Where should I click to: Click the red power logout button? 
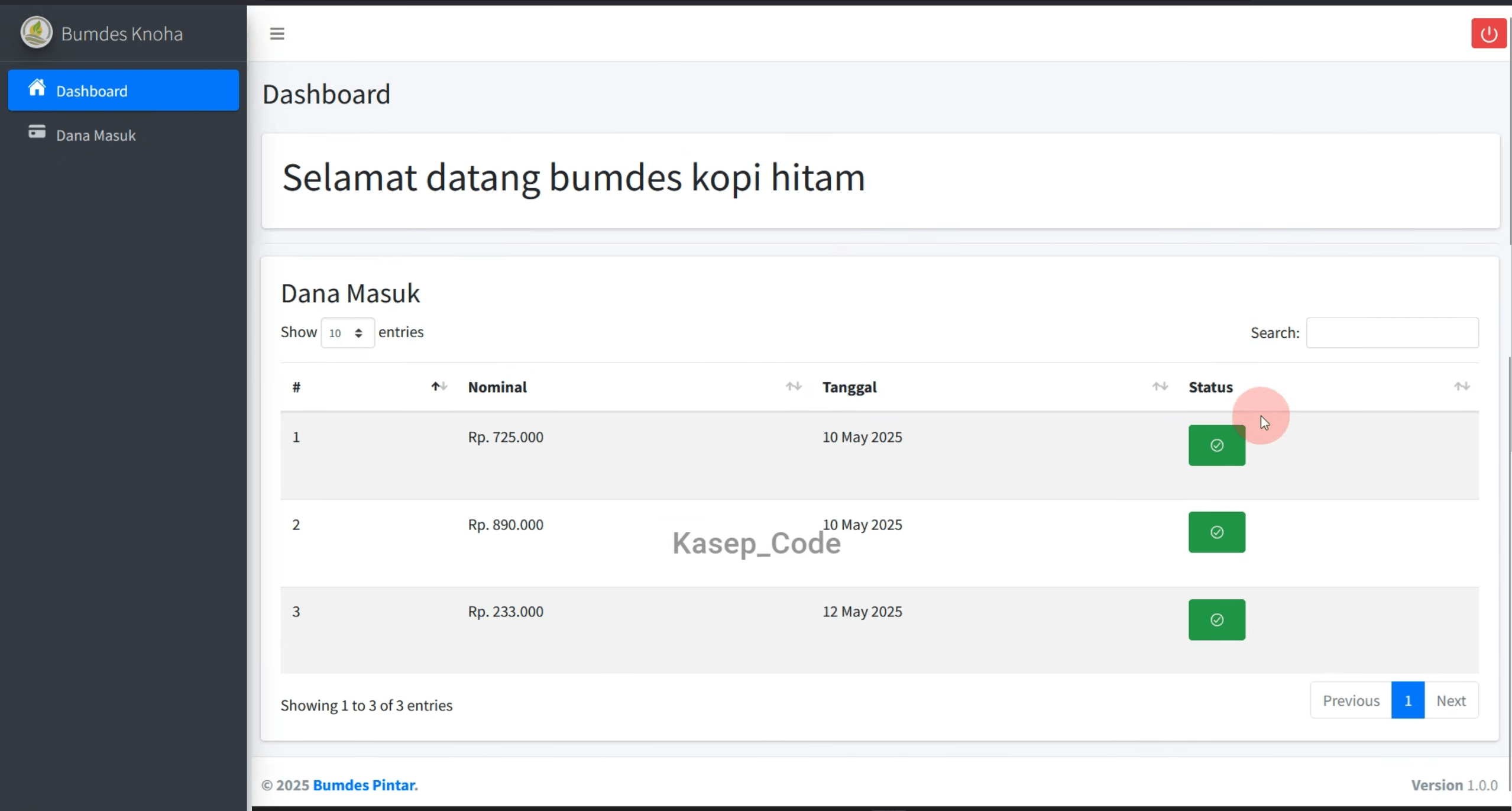(1488, 34)
